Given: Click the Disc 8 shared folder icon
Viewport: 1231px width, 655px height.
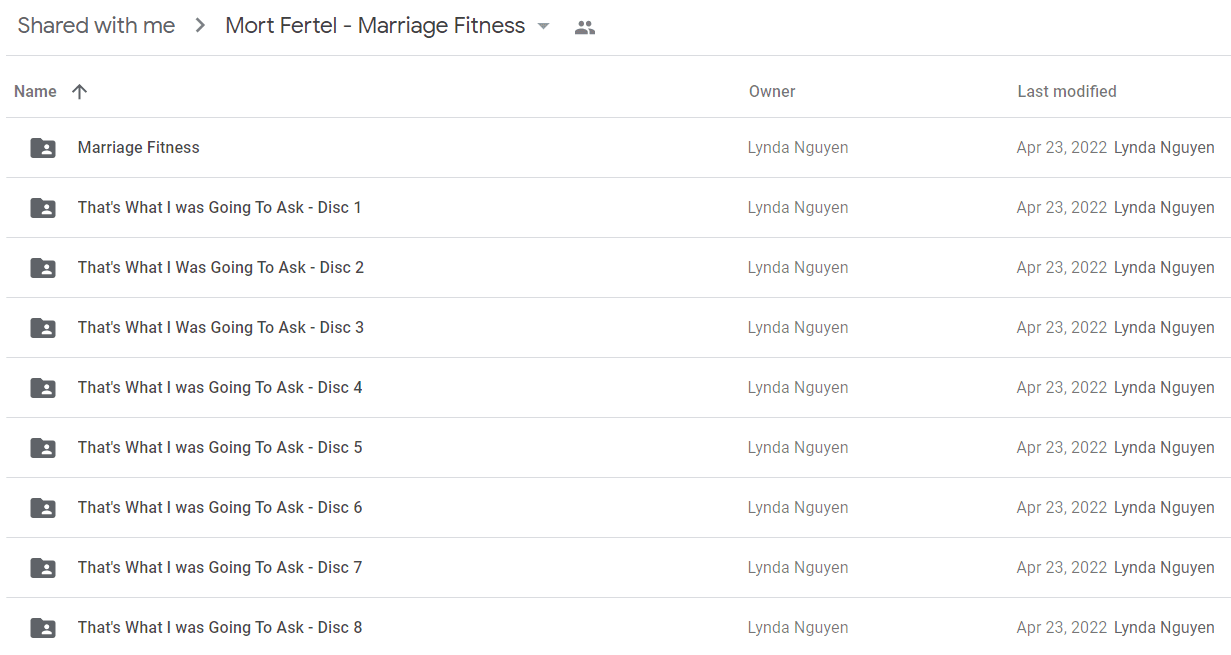Looking at the screenshot, I should pyautogui.click(x=43, y=628).
